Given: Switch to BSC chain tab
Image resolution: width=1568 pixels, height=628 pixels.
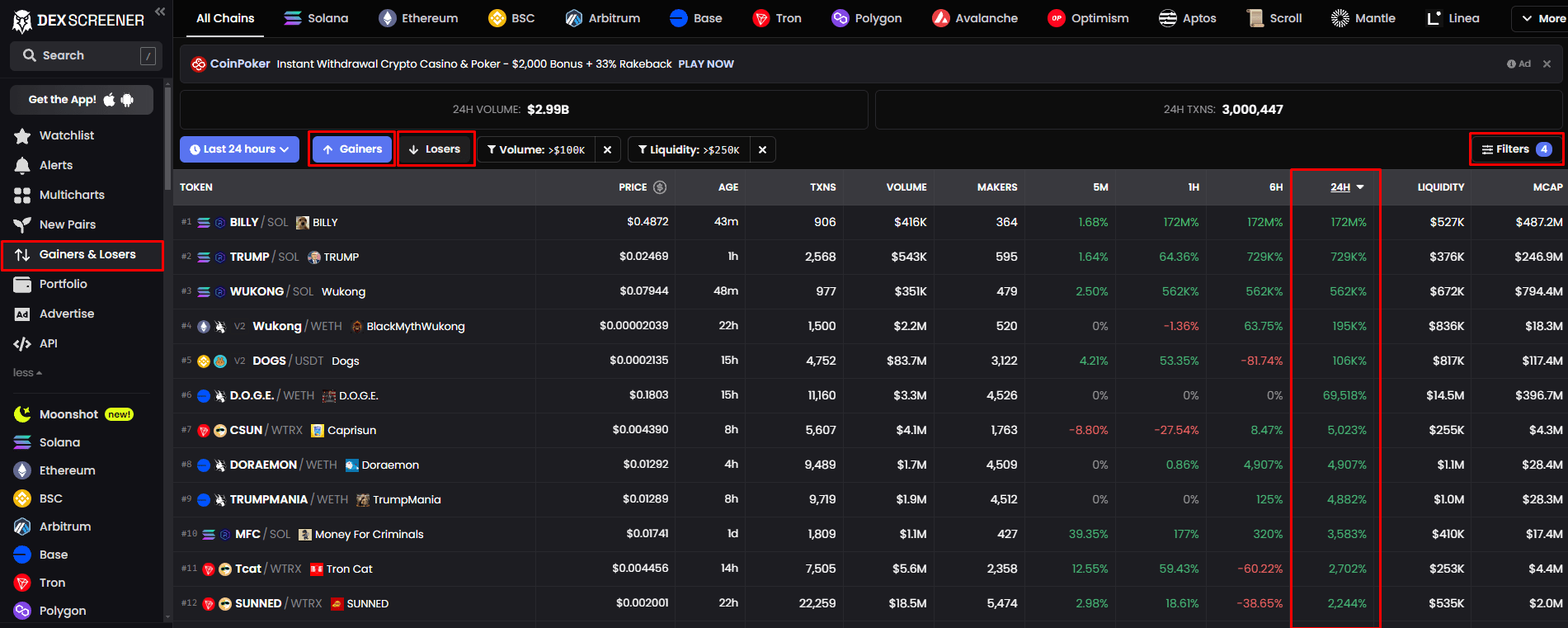Looking at the screenshot, I should [511, 18].
